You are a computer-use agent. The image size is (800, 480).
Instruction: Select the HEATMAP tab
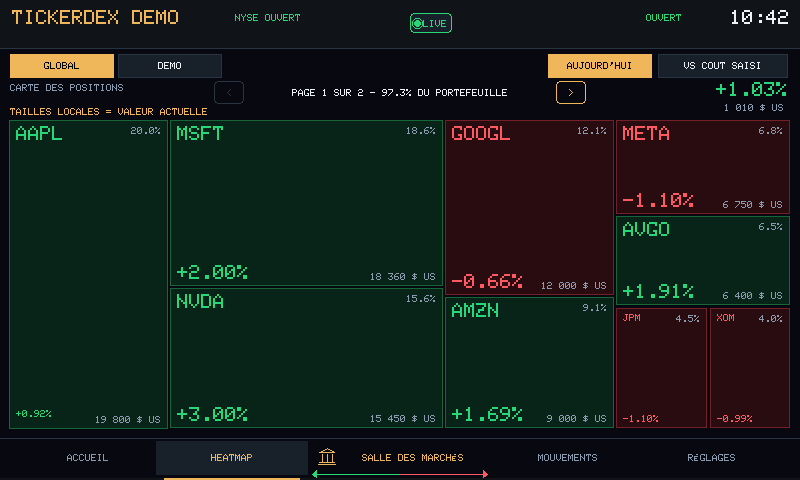(232, 458)
